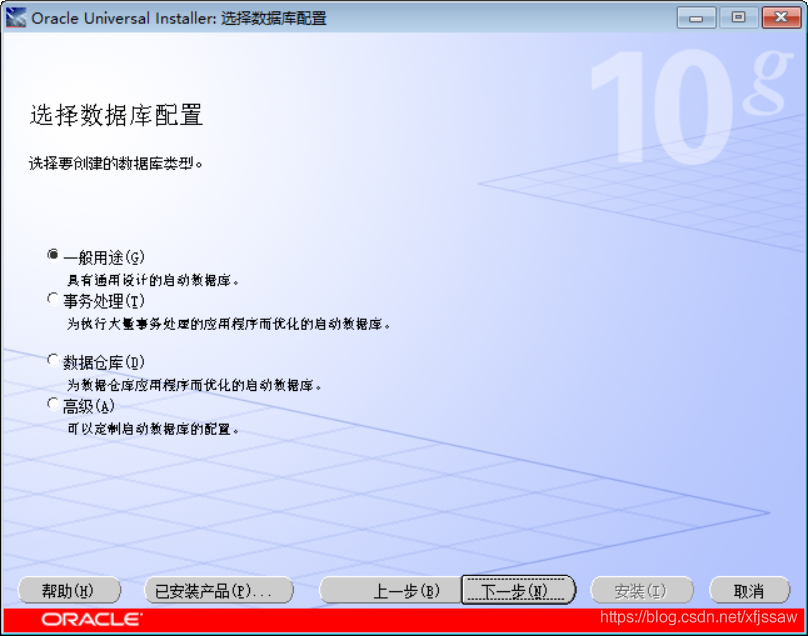Minimize the installer window
The image size is (808, 636).
coord(696,18)
